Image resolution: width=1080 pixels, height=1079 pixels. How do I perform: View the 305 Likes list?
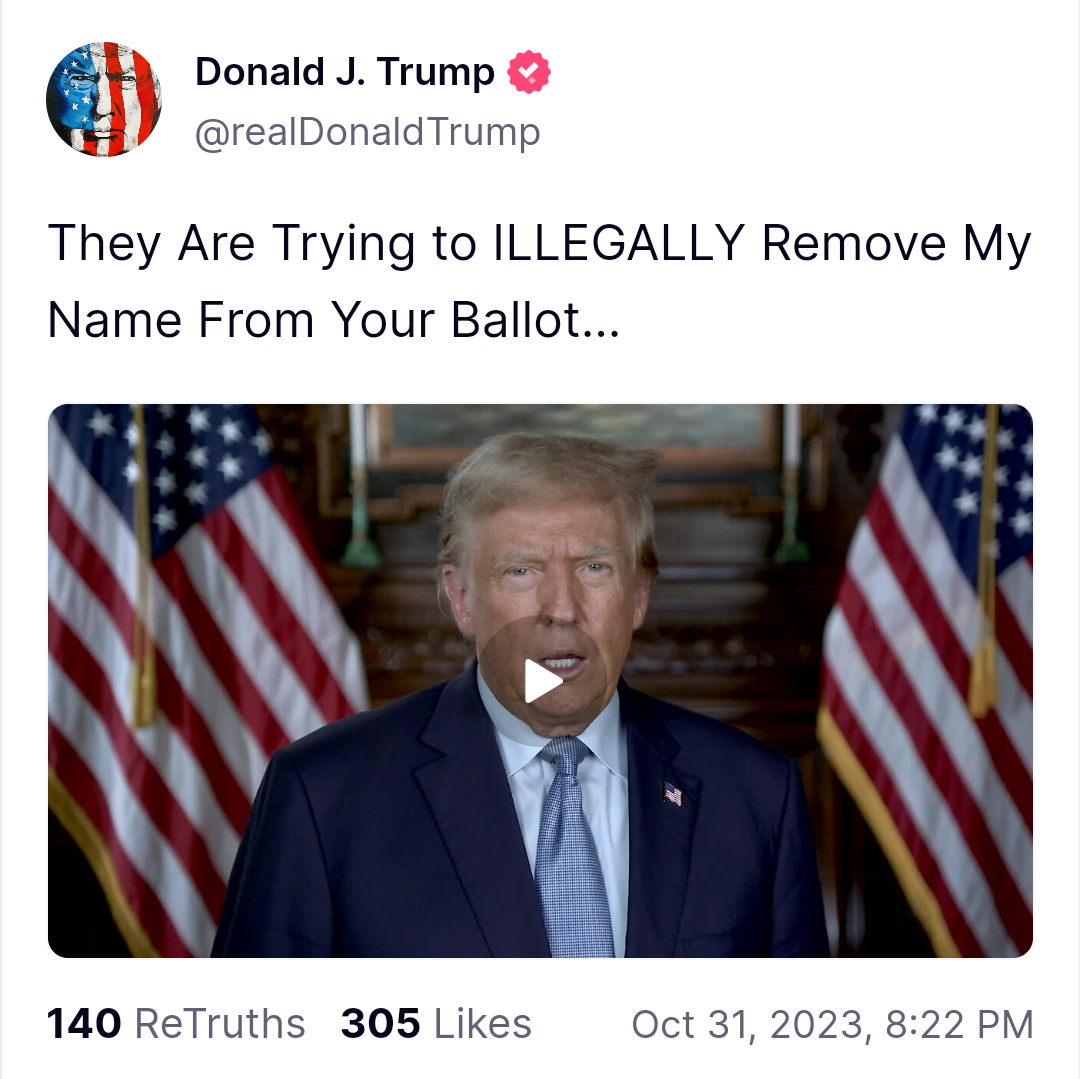coord(436,1023)
